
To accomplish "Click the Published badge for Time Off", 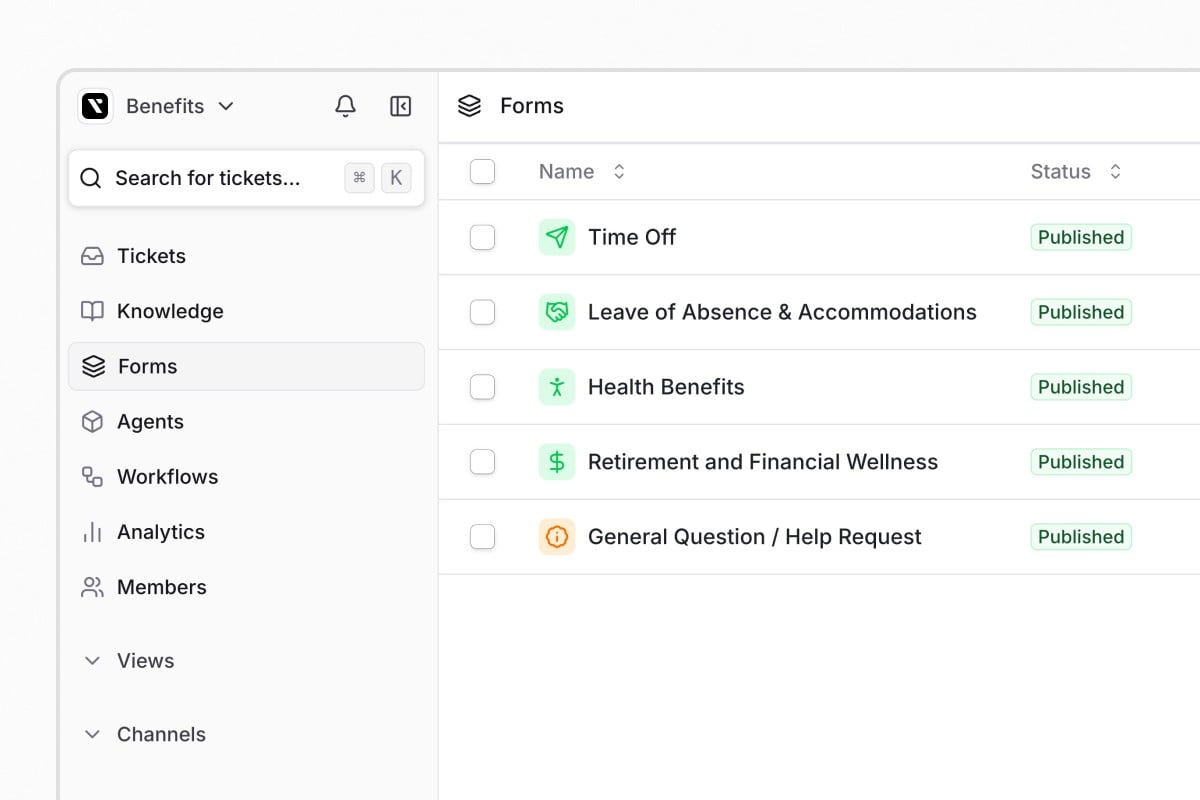I will click(x=1081, y=237).
